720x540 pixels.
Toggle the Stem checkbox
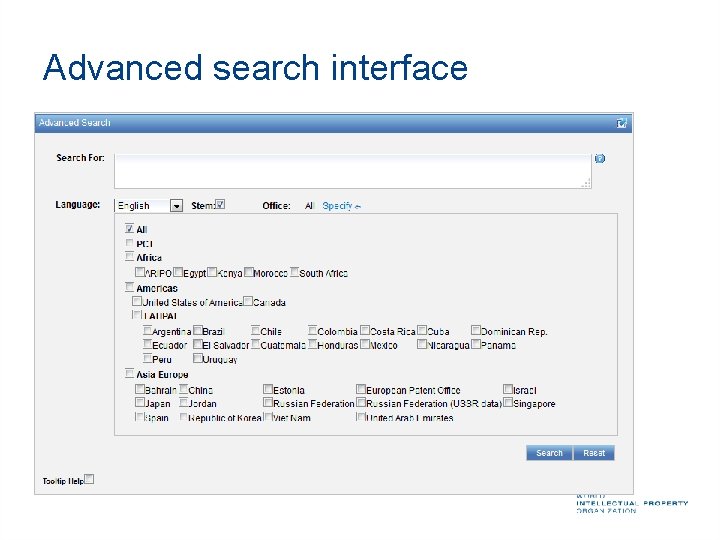(x=220, y=204)
